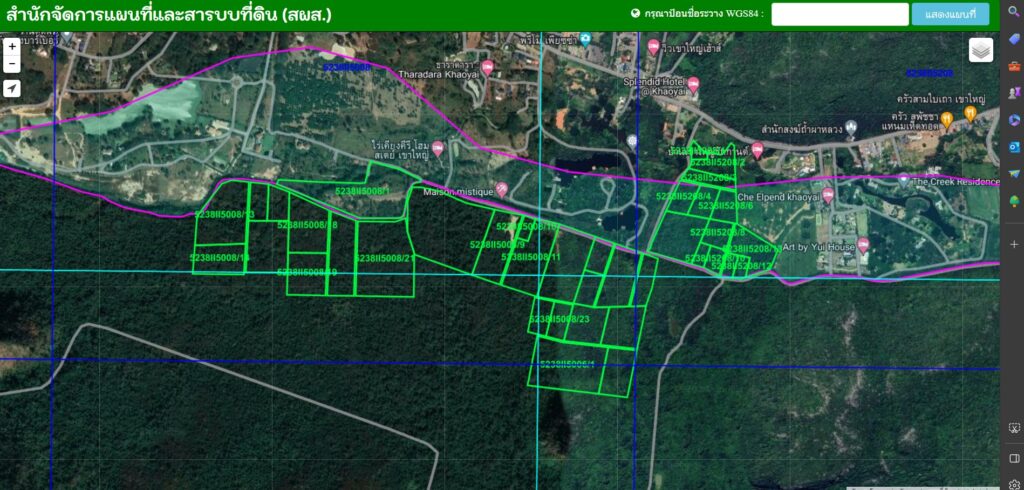Select The Creek Residence map pin
Screen dimensions: 1024x490
(x=903, y=181)
